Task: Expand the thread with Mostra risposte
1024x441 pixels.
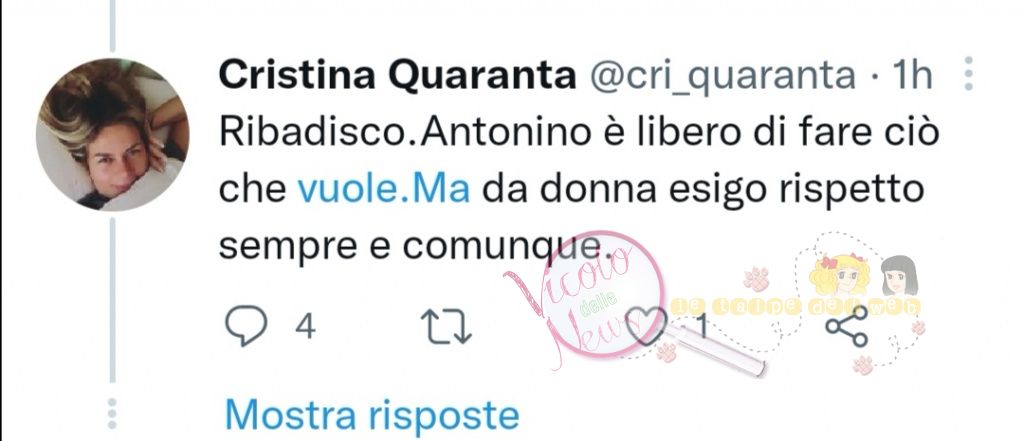Action: click(372, 414)
